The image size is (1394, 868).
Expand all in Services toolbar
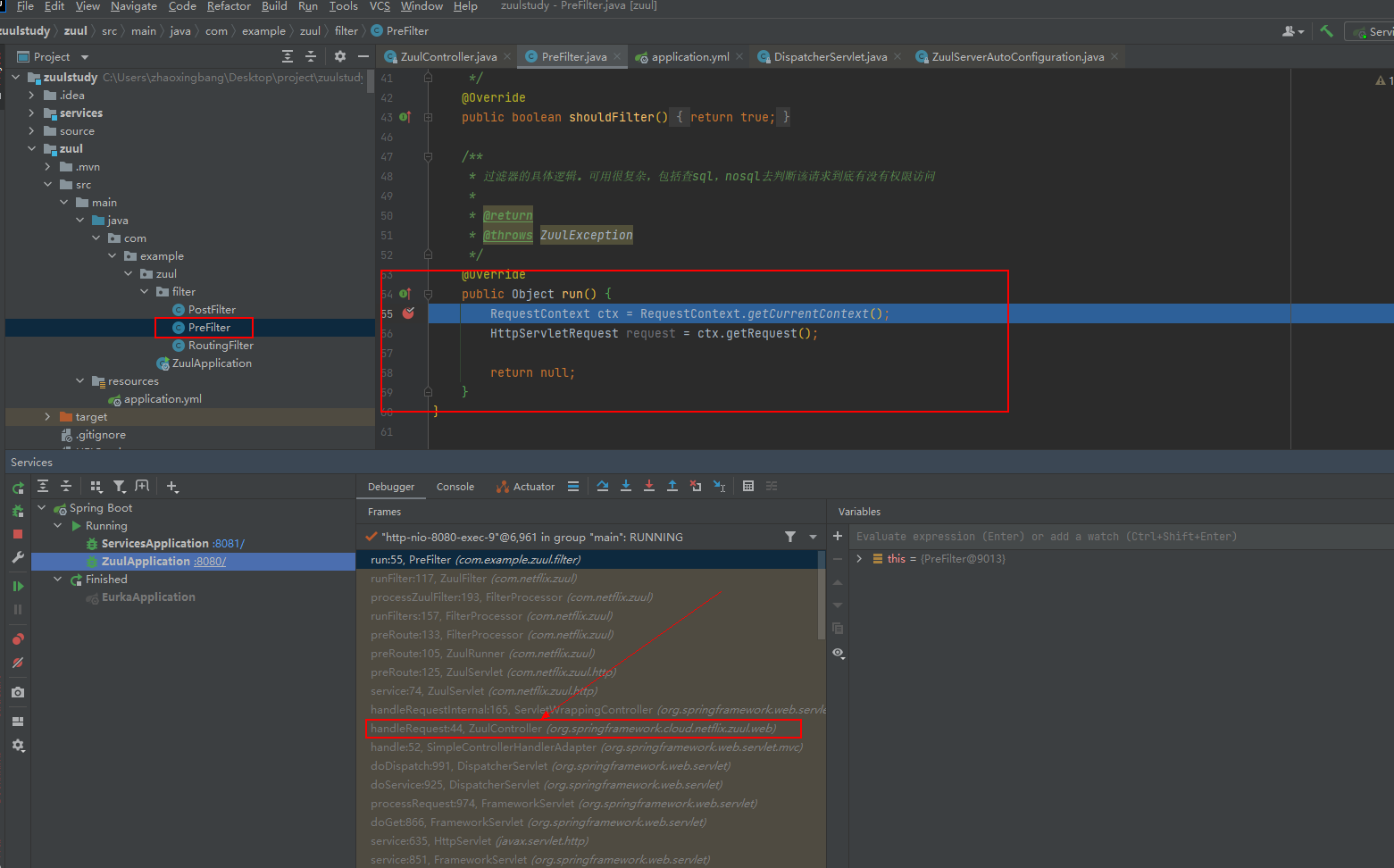click(x=43, y=486)
